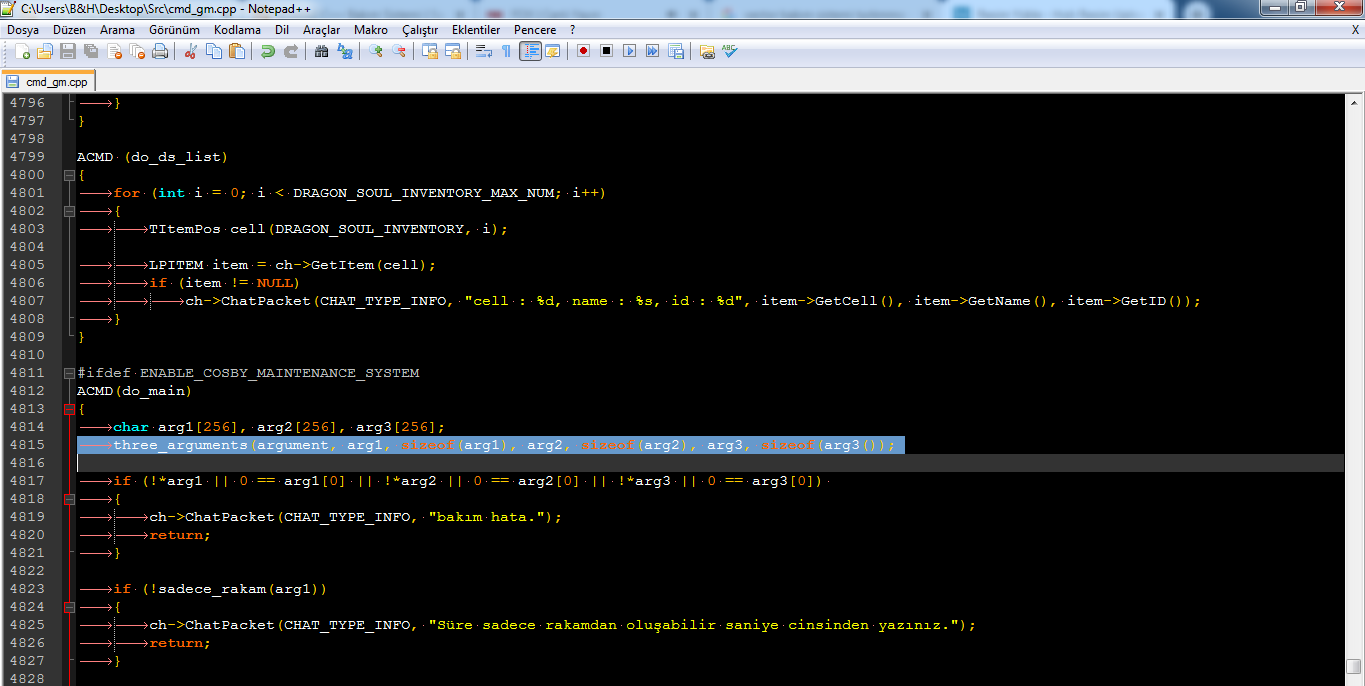Viewport: 1365px width, 686px height.
Task: Start macro recording with red dot
Action: point(583,51)
